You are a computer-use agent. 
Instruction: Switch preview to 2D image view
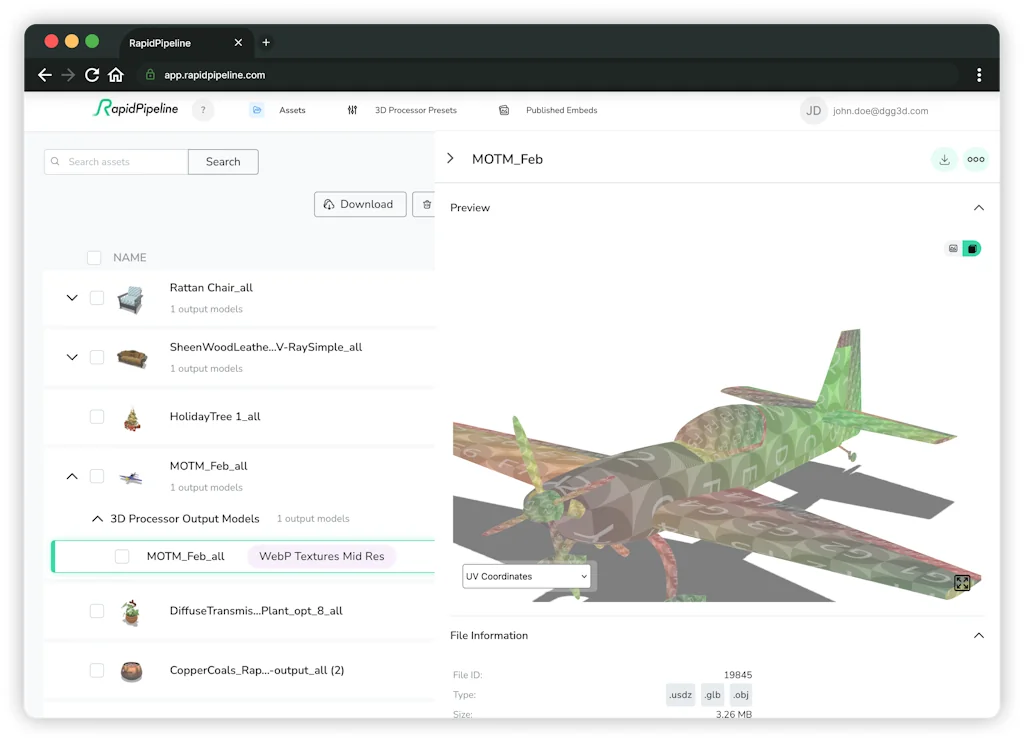pos(952,248)
